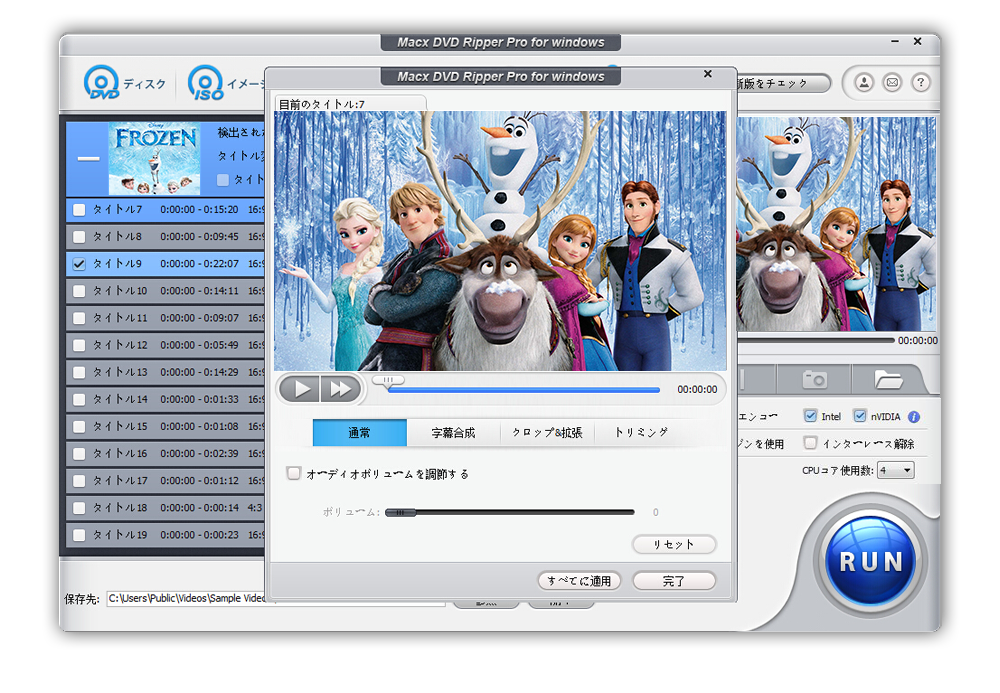Enable the インターレース解除 checkbox

810,442
